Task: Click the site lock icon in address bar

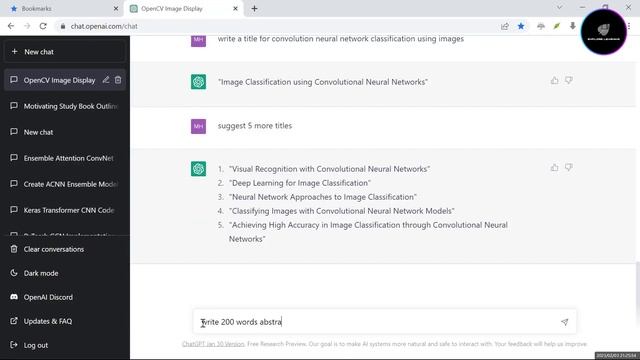Action: (62, 26)
